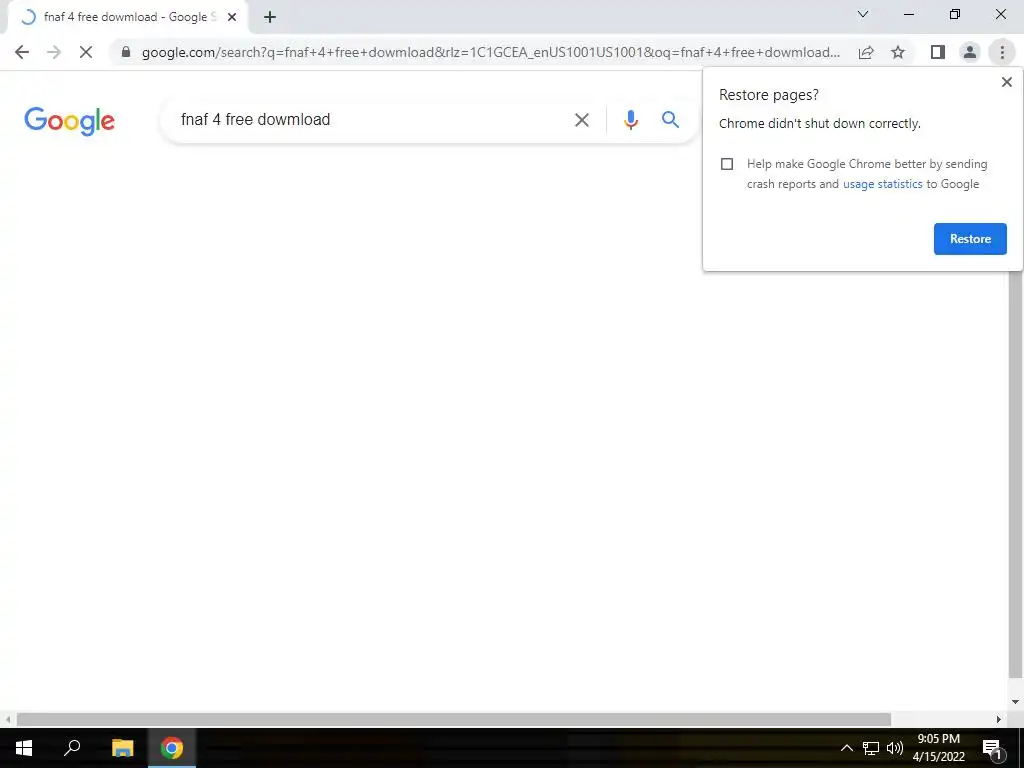Click inside the Google search field

coord(372,120)
